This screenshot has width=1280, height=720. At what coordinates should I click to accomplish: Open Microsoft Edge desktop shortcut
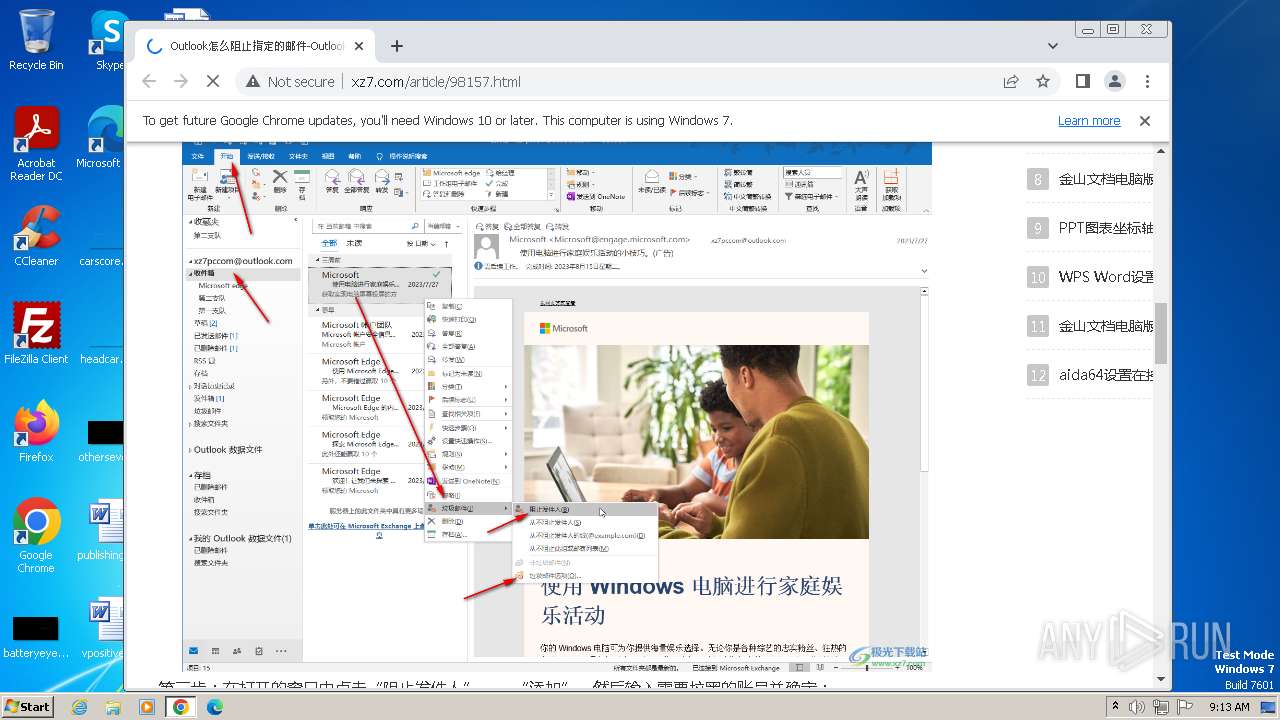[x=103, y=138]
